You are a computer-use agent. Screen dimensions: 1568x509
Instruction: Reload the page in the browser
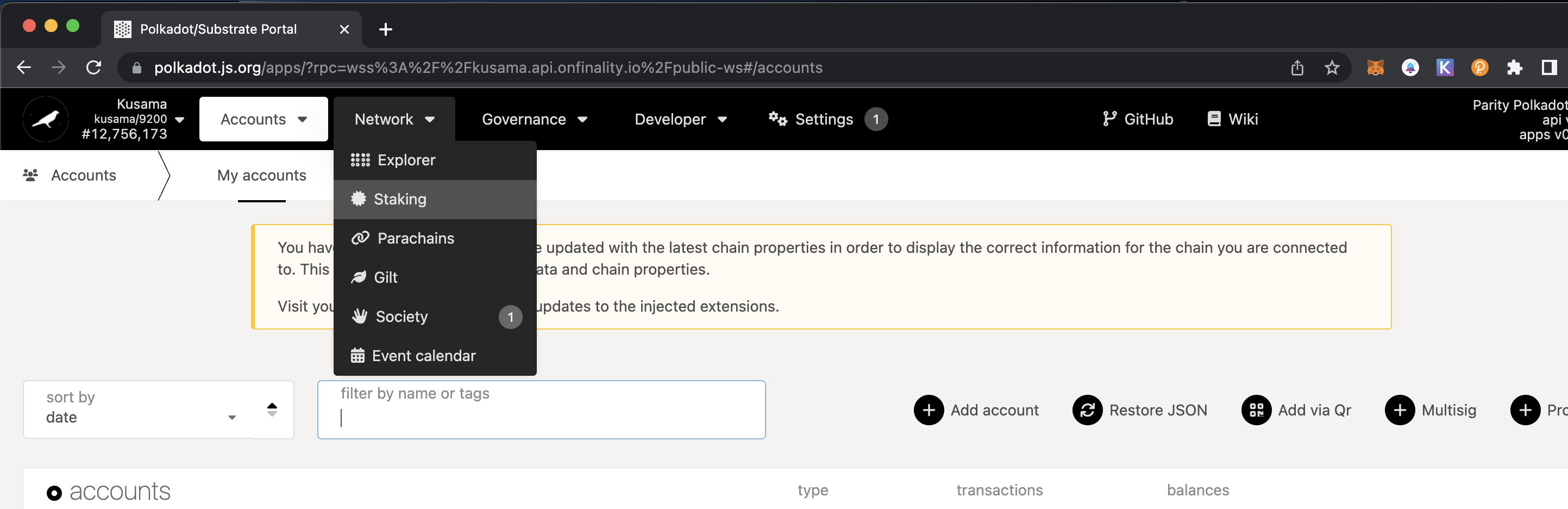tap(94, 67)
